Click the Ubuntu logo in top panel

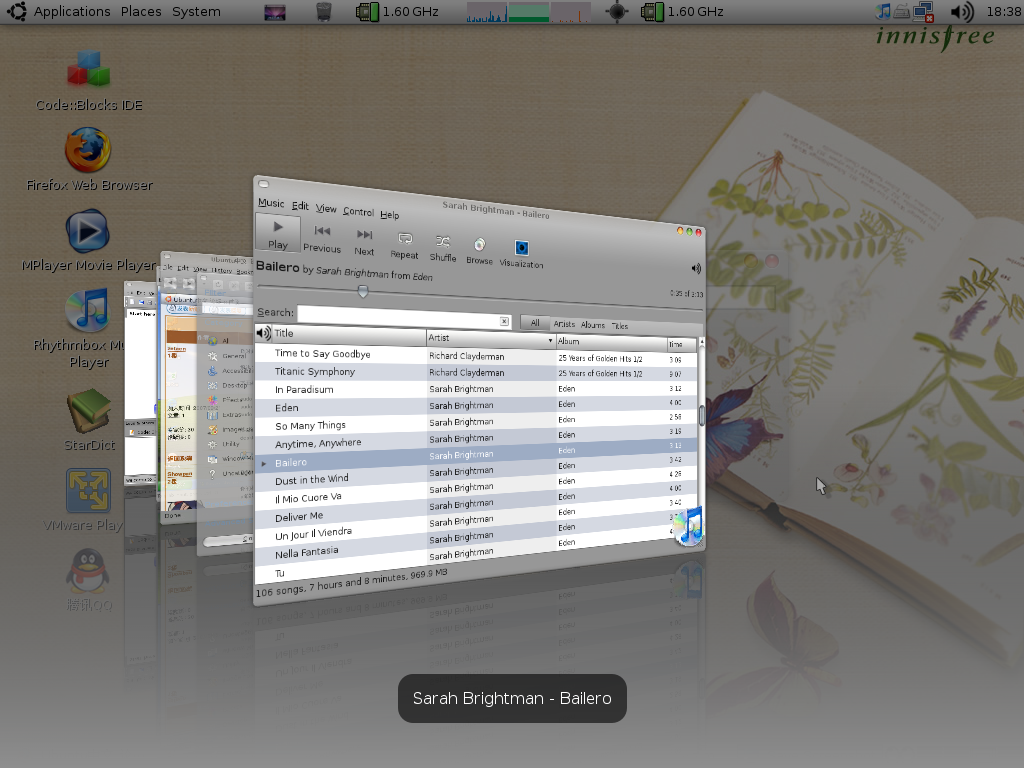click(x=17, y=11)
